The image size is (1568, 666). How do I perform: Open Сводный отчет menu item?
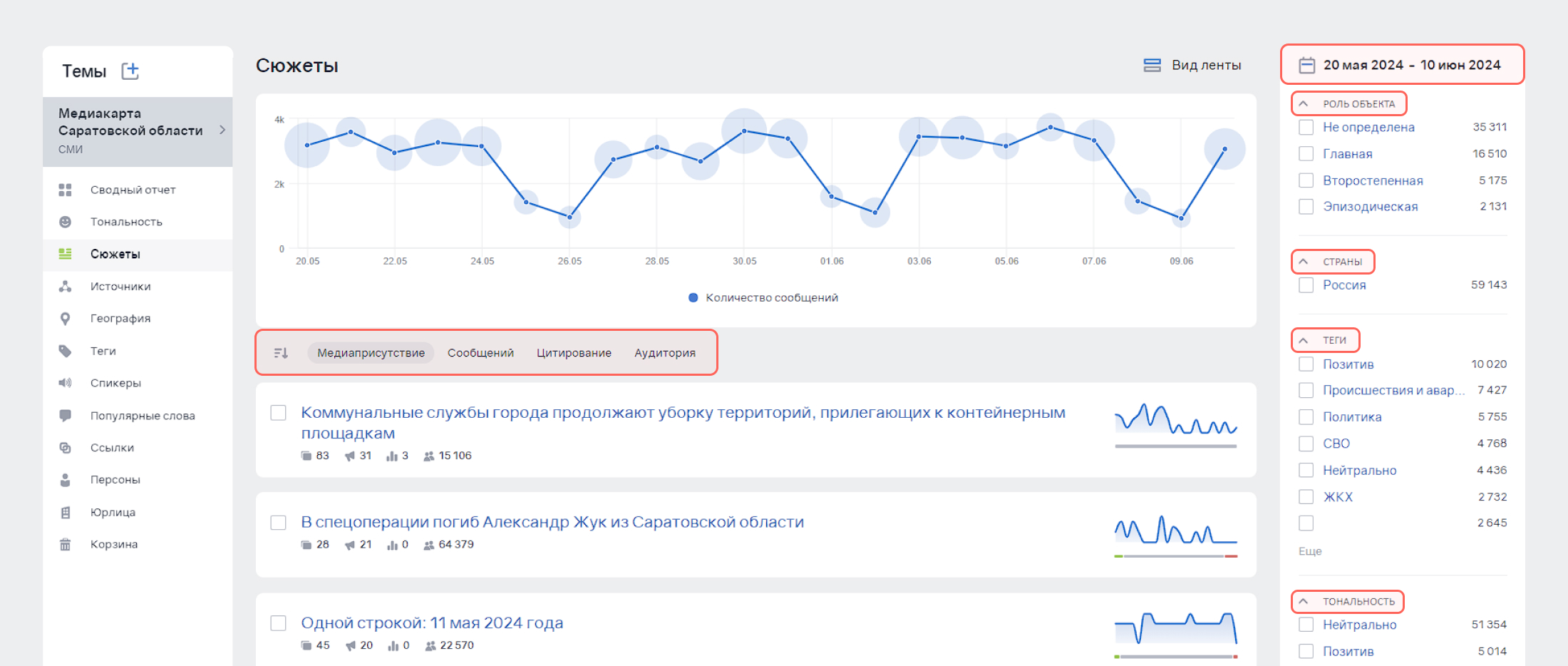pos(138,190)
